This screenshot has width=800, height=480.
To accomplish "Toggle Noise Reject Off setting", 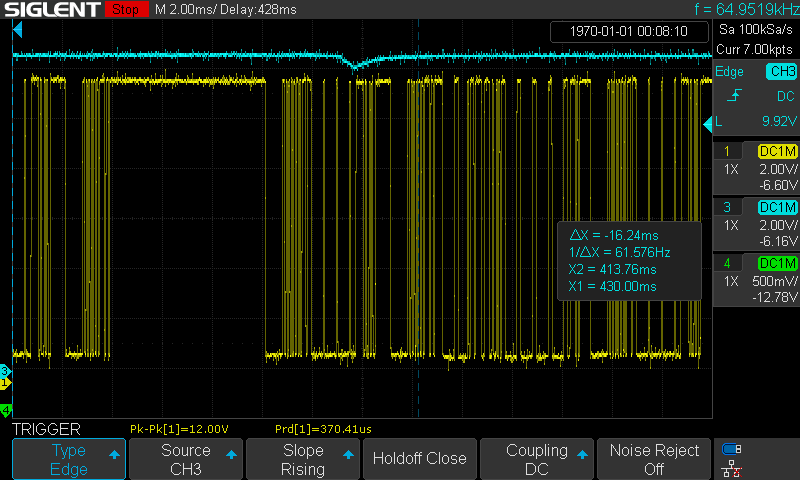I will point(653,459).
